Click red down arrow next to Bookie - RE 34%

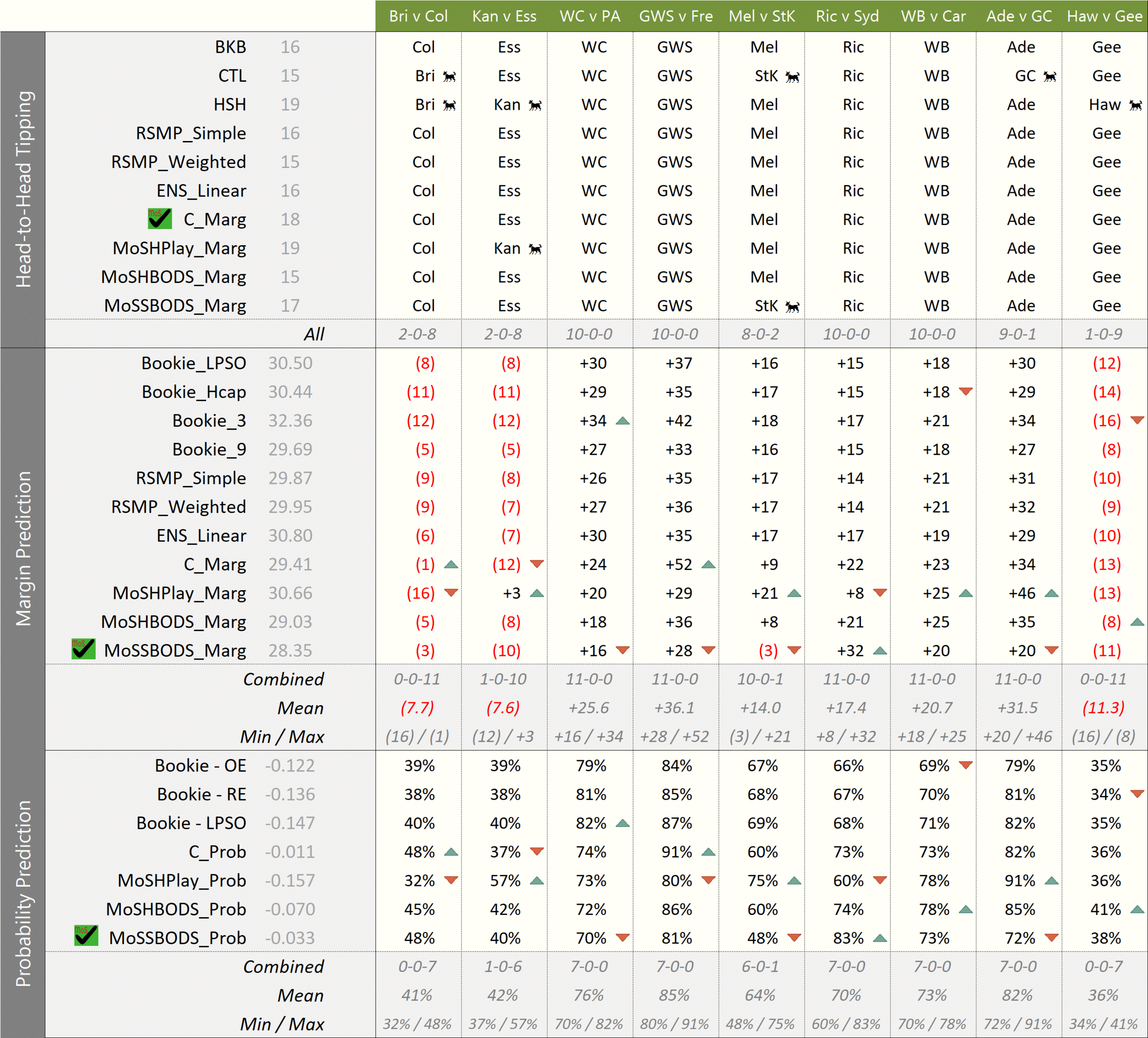pyautogui.click(x=1137, y=794)
